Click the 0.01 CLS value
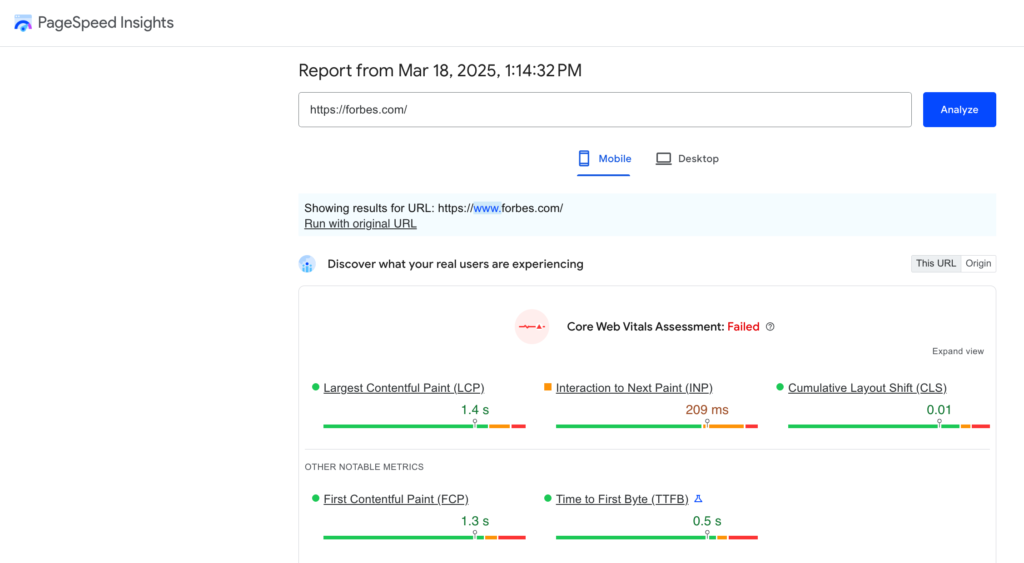Screen dimensions: 1024x563 pyautogui.click(x=939, y=410)
